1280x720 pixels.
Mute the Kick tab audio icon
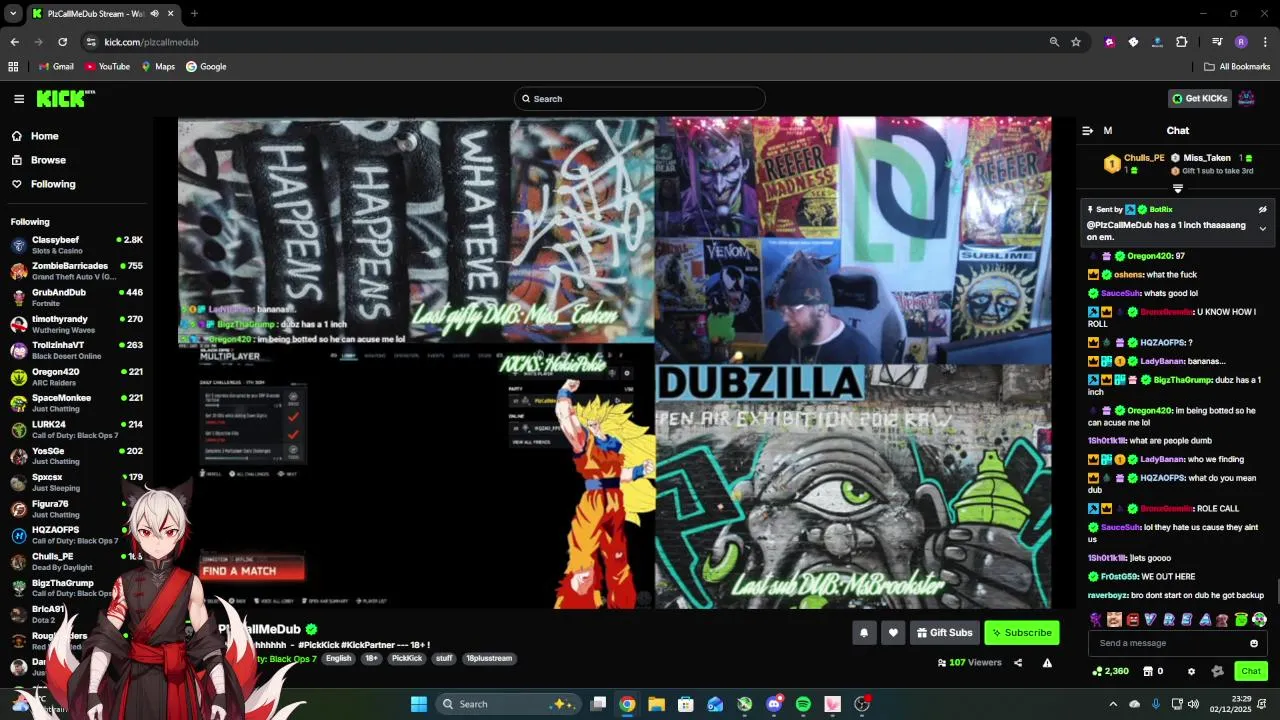[x=154, y=14]
